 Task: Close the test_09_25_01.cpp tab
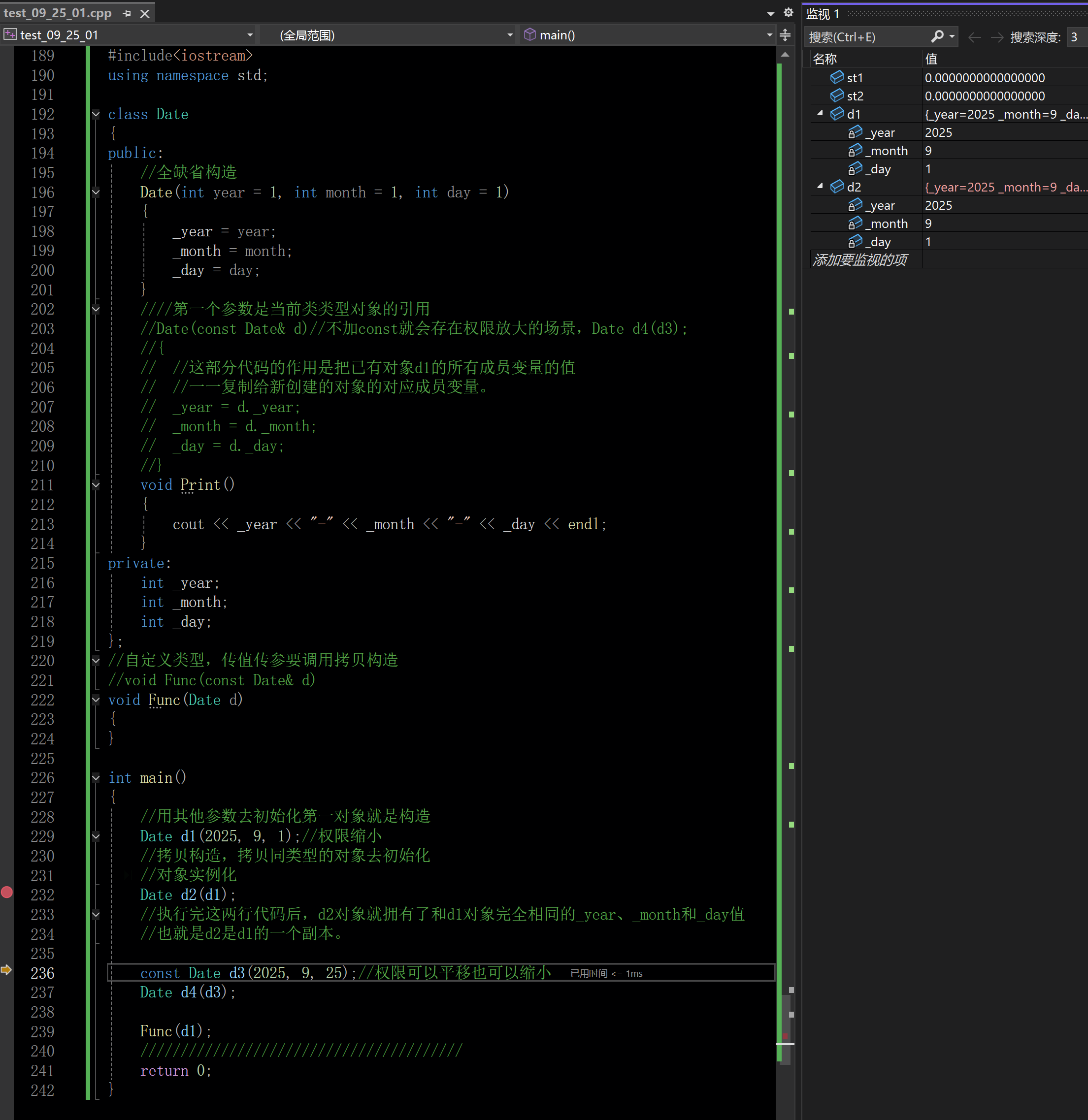145,13
